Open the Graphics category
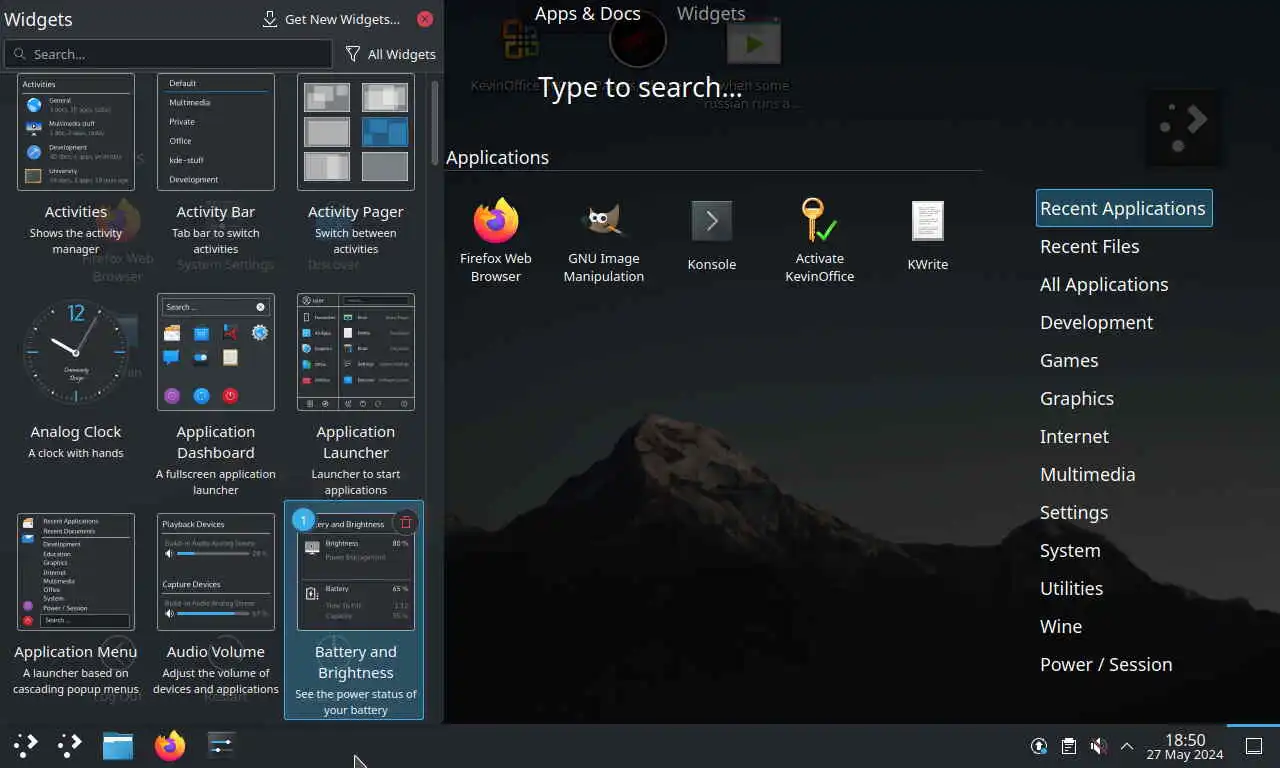 coord(1077,398)
